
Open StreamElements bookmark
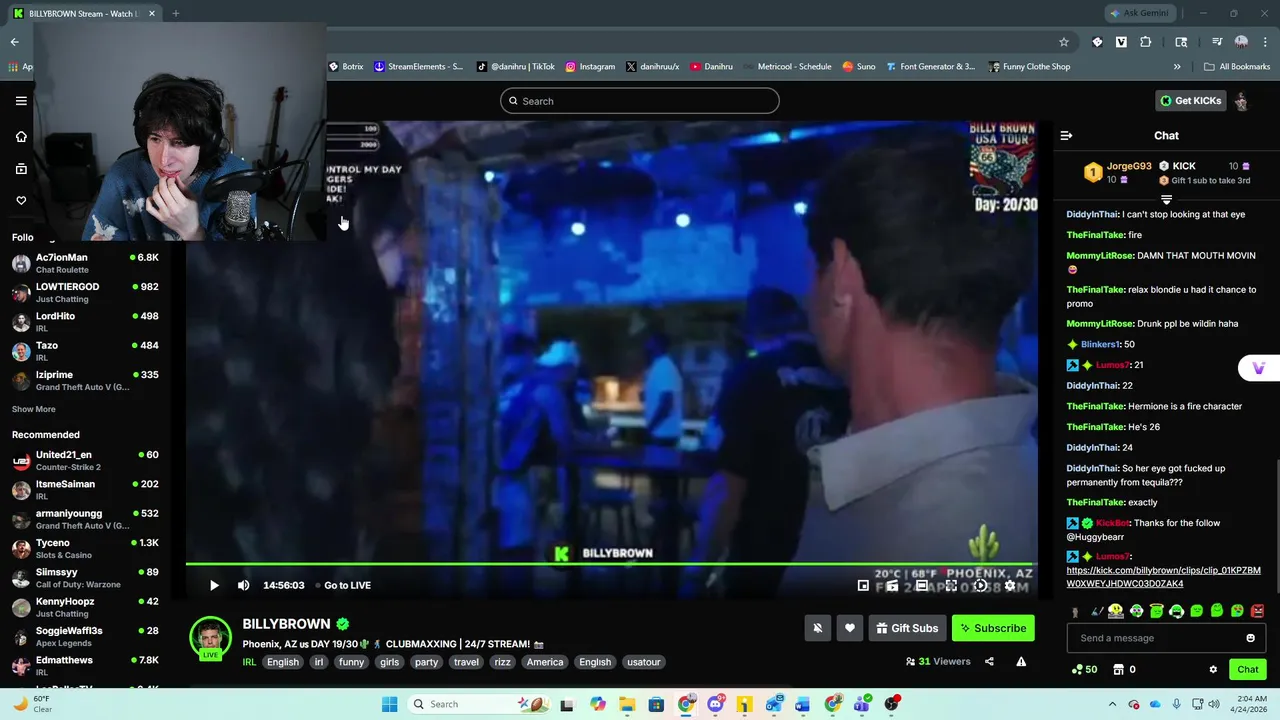point(418,67)
